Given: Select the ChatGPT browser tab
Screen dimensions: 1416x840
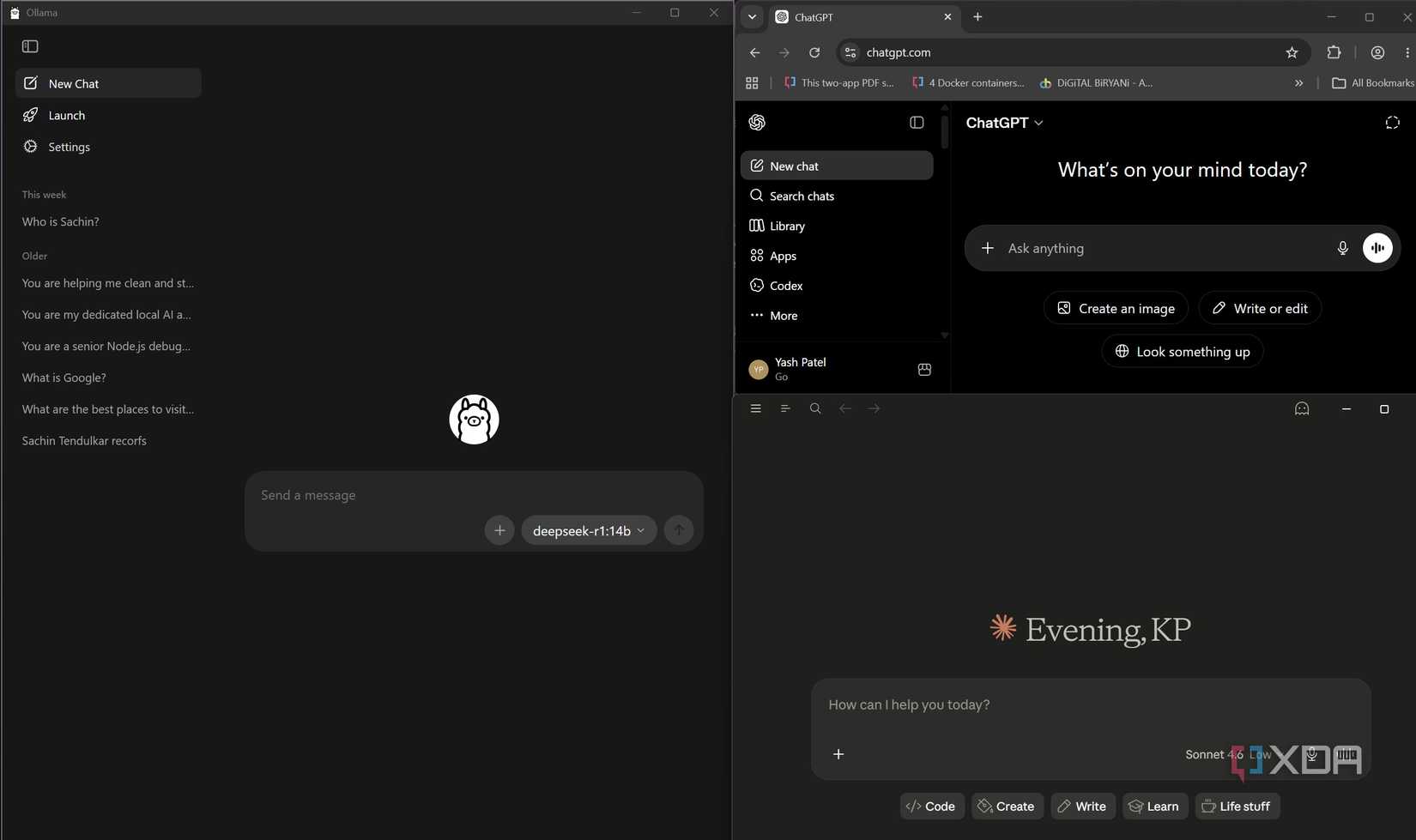Looking at the screenshot, I should [x=863, y=17].
